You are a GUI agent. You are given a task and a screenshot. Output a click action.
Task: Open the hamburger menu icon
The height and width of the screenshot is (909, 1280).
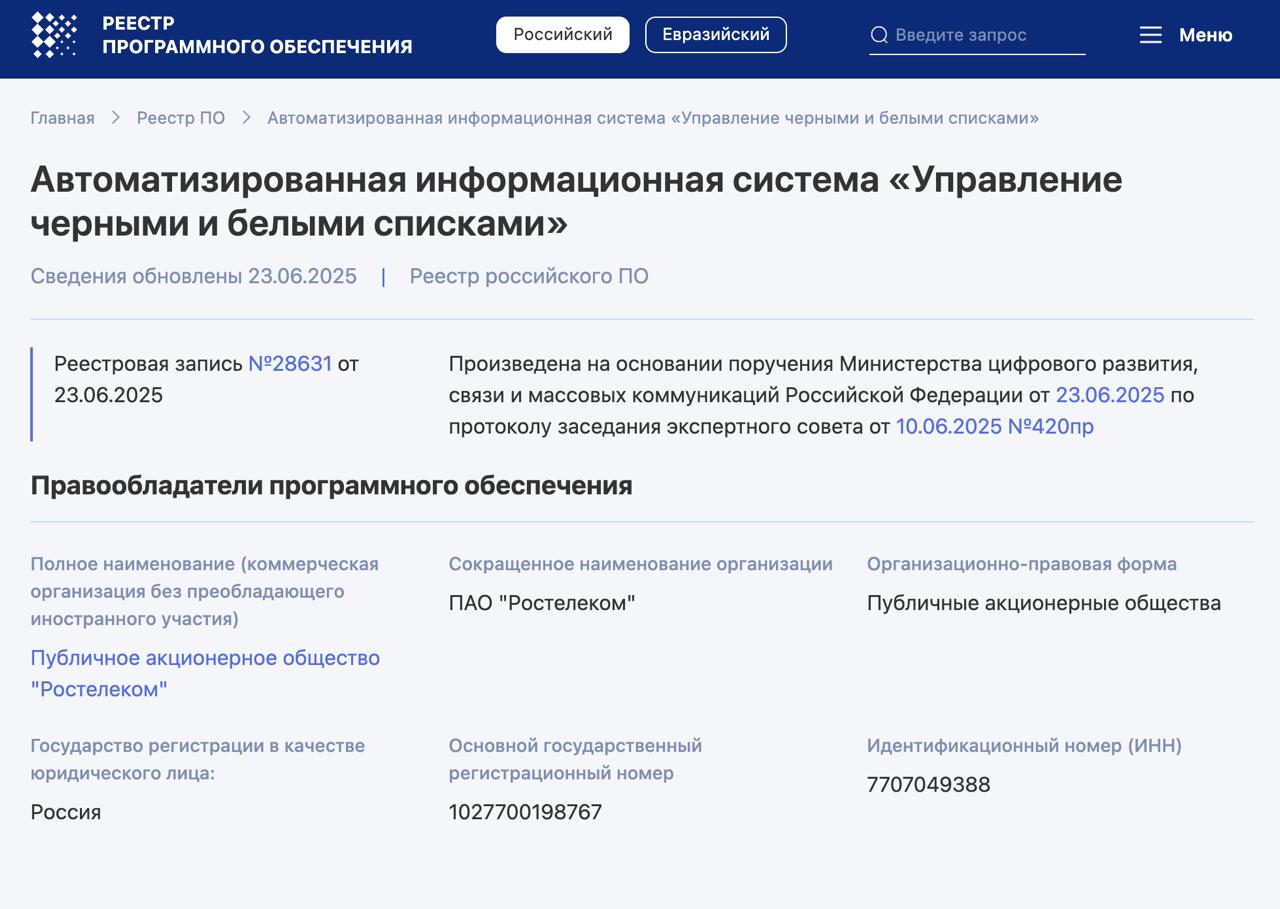coord(1151,35)
